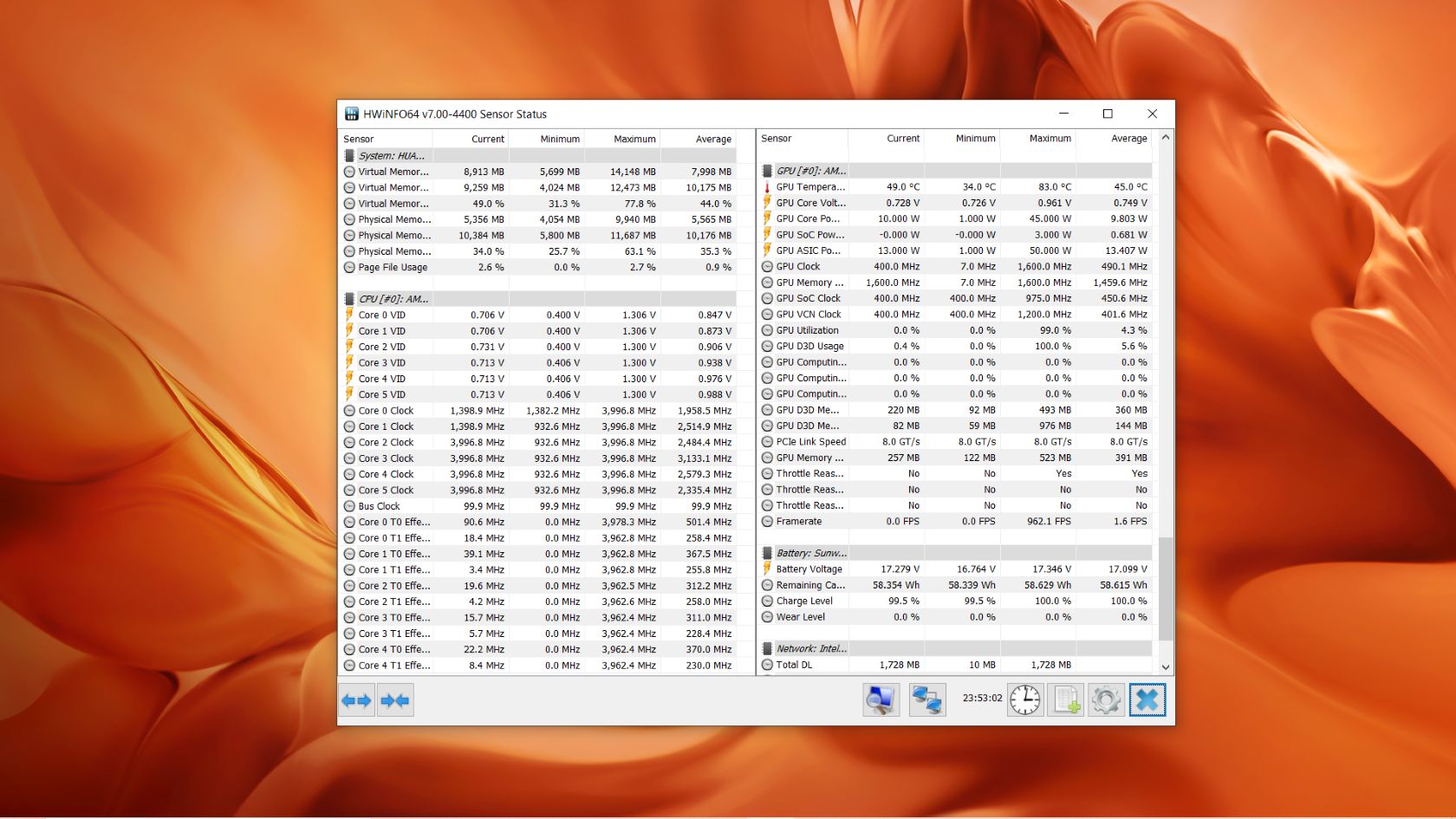The width and height of the screenshot is (1456, 819).
Task: Select the Battery Voltage sensor row
Action: 809,569
